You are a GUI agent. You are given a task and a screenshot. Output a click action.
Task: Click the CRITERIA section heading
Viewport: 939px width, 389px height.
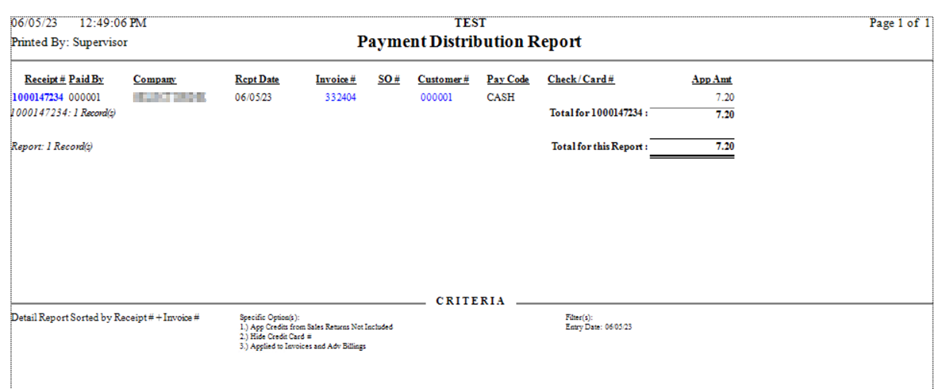[470, 302]
